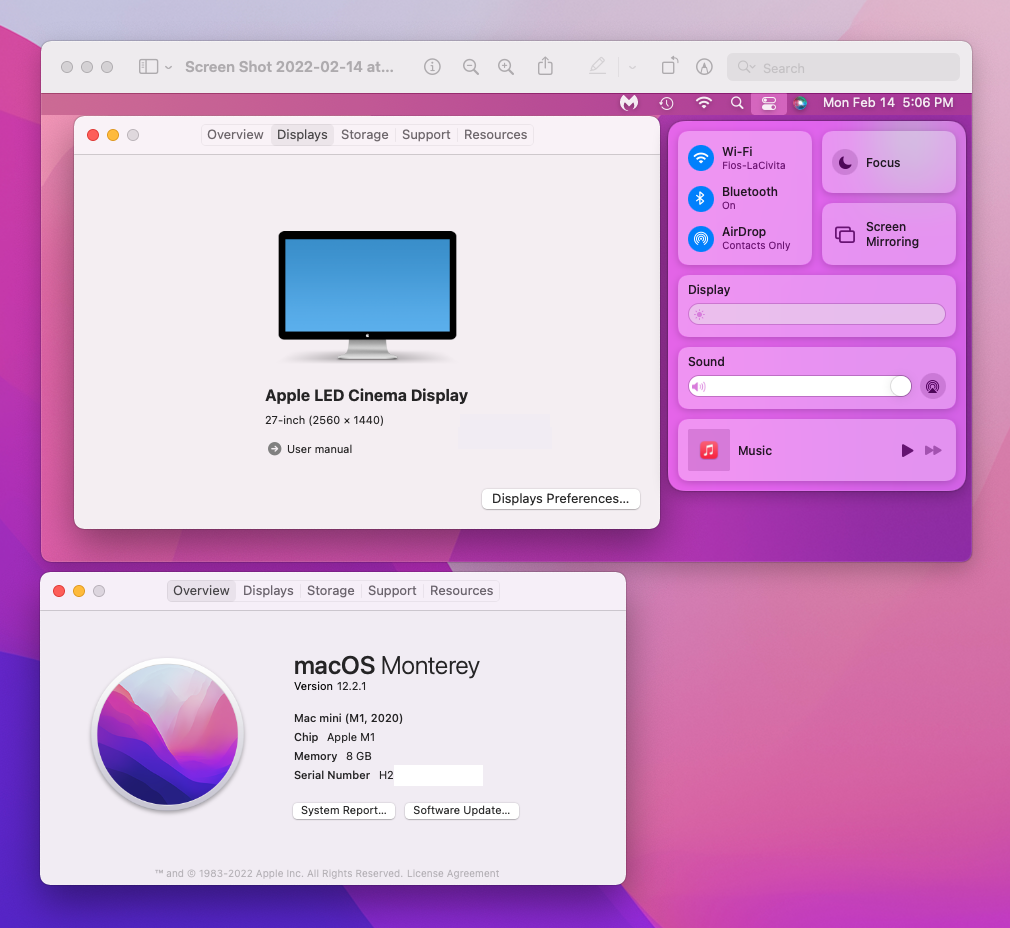The image size is (1010, 928).
Task: Toggle the Focus moon button
Action: point(845,162)
